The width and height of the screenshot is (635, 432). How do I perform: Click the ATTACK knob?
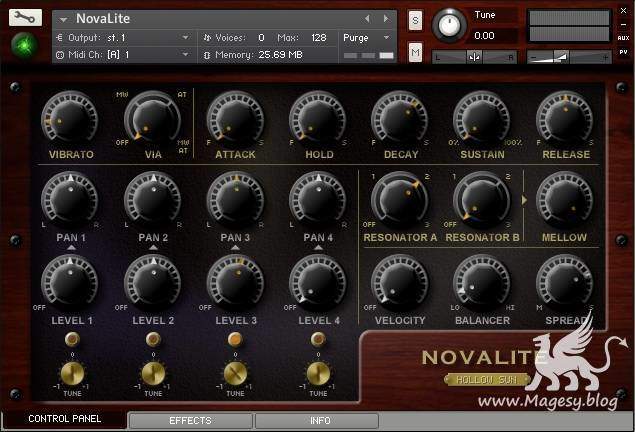pyautogui.click(x=235, y=119)
